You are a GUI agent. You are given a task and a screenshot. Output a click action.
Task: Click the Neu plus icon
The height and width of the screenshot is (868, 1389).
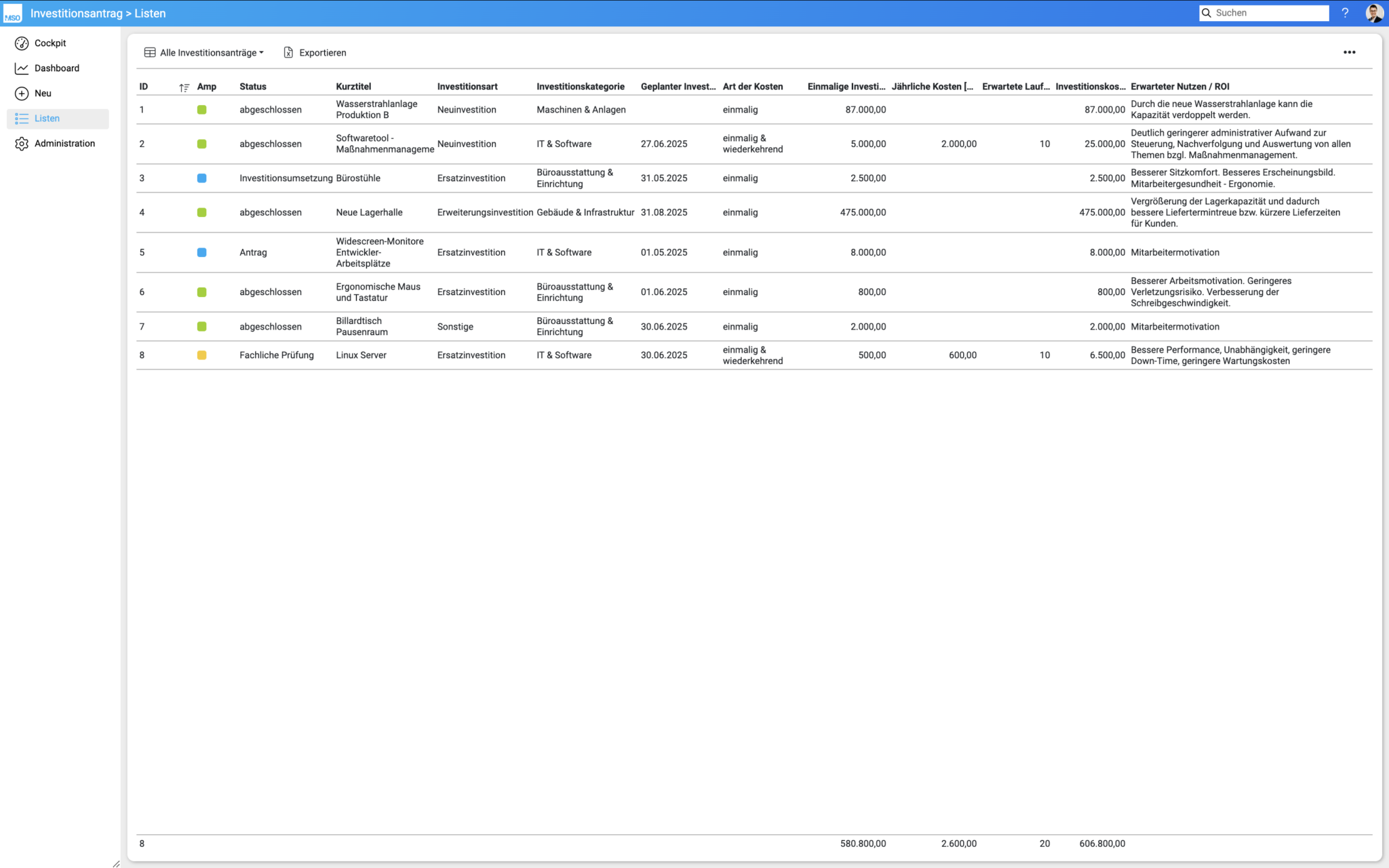[x=22, y=94]
